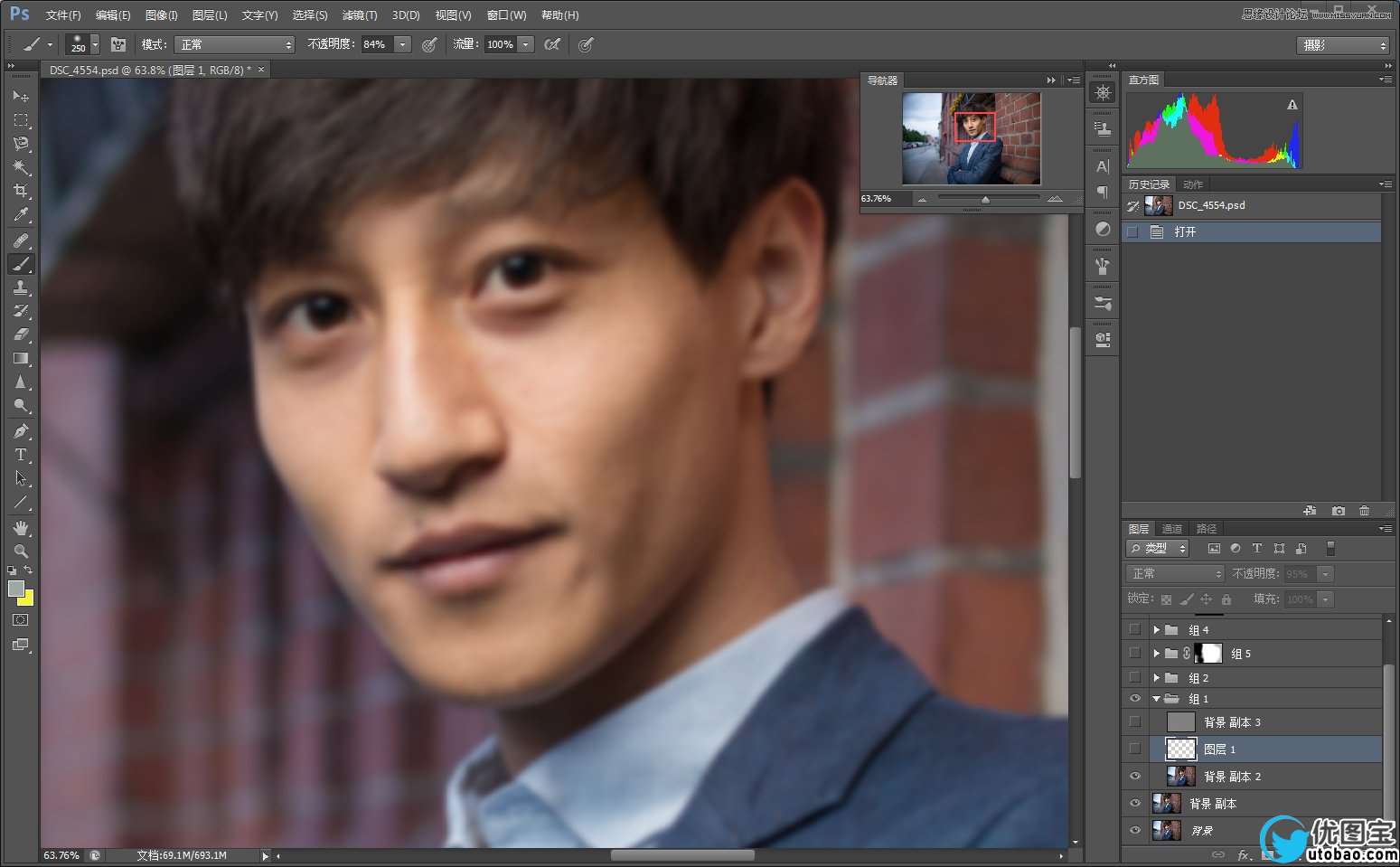Hide the 背景 layer
This screenshot has height=867, width=1400.
(x=1135, y=830)
